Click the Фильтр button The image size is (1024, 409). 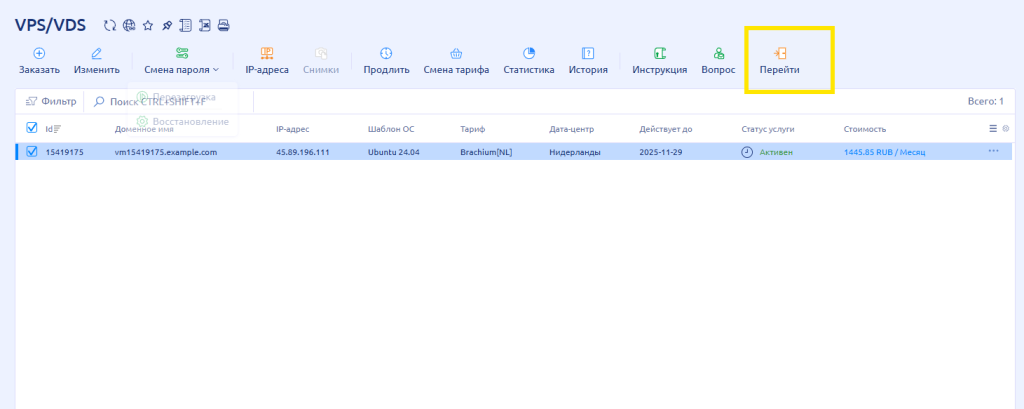(51, 101)
